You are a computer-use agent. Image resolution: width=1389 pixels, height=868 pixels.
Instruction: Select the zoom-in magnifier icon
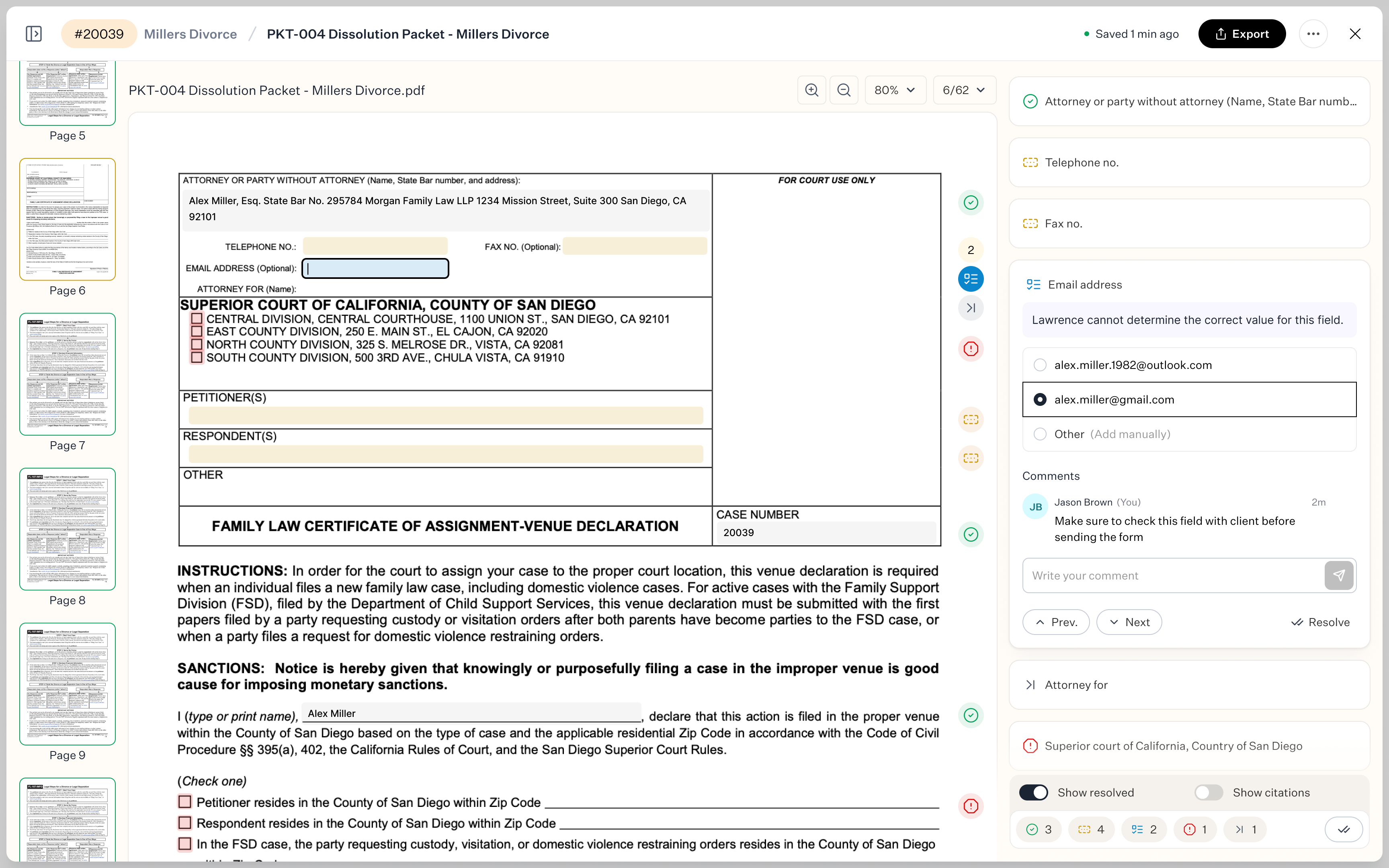tap(811, 90)
